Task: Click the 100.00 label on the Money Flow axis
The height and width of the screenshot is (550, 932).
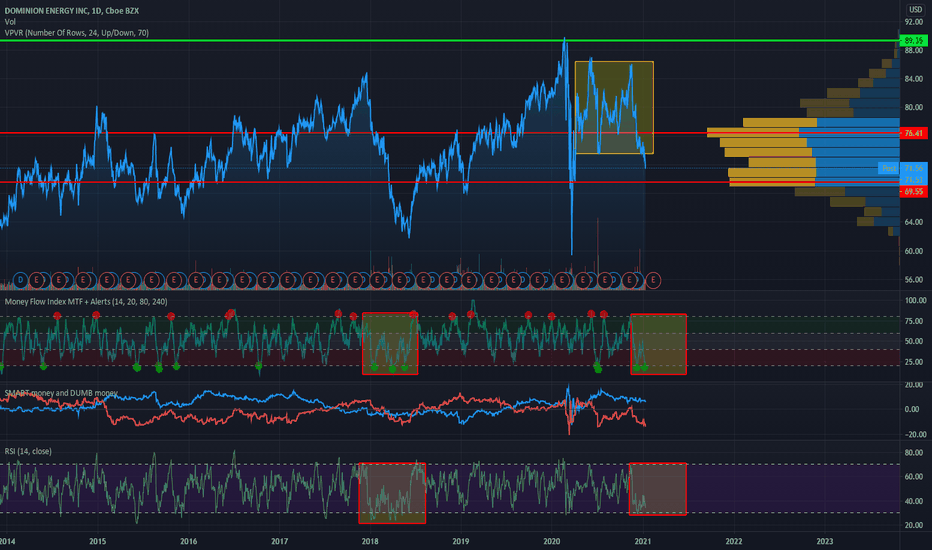Action: tap(915, 300)
